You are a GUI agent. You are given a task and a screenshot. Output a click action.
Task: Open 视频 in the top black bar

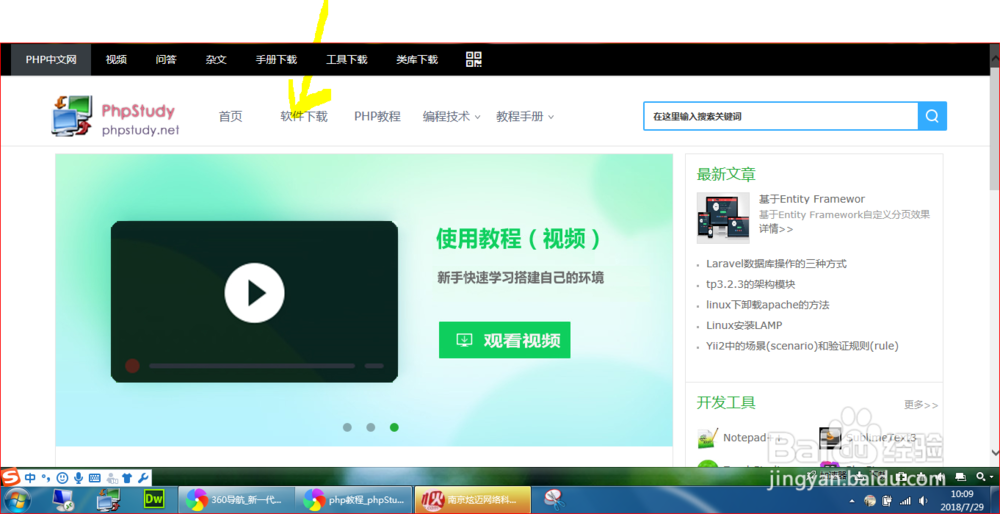tap(116, 59)
